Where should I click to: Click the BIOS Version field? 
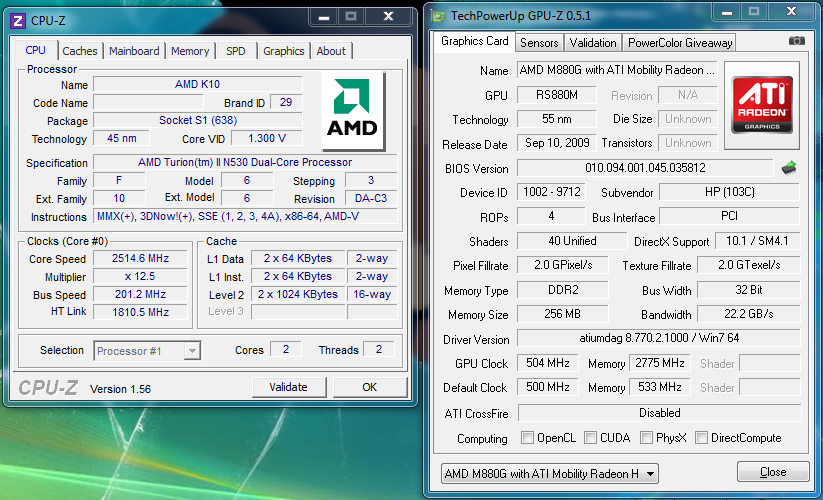click(x=645, y=168)
